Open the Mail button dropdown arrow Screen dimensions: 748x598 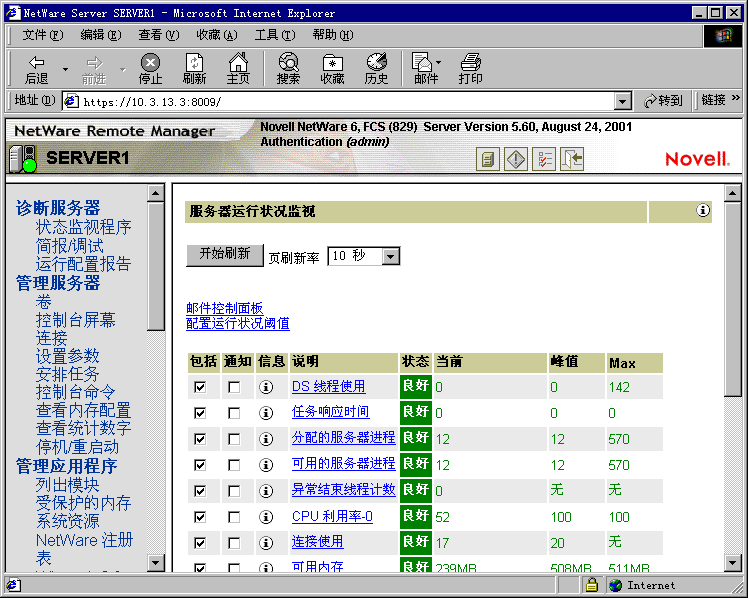(x=438, y=62)
